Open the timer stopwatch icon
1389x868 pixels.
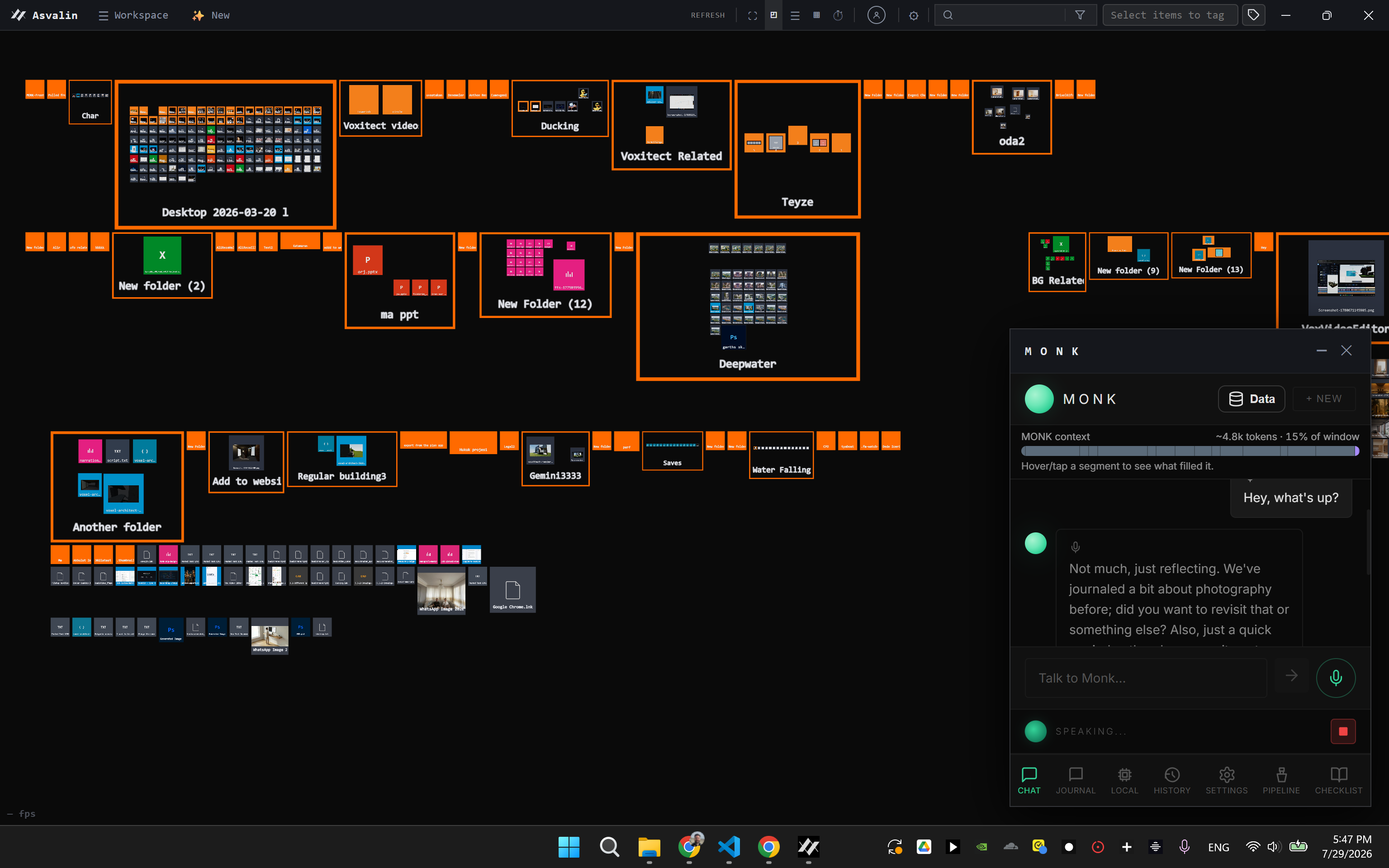(838, 15)
